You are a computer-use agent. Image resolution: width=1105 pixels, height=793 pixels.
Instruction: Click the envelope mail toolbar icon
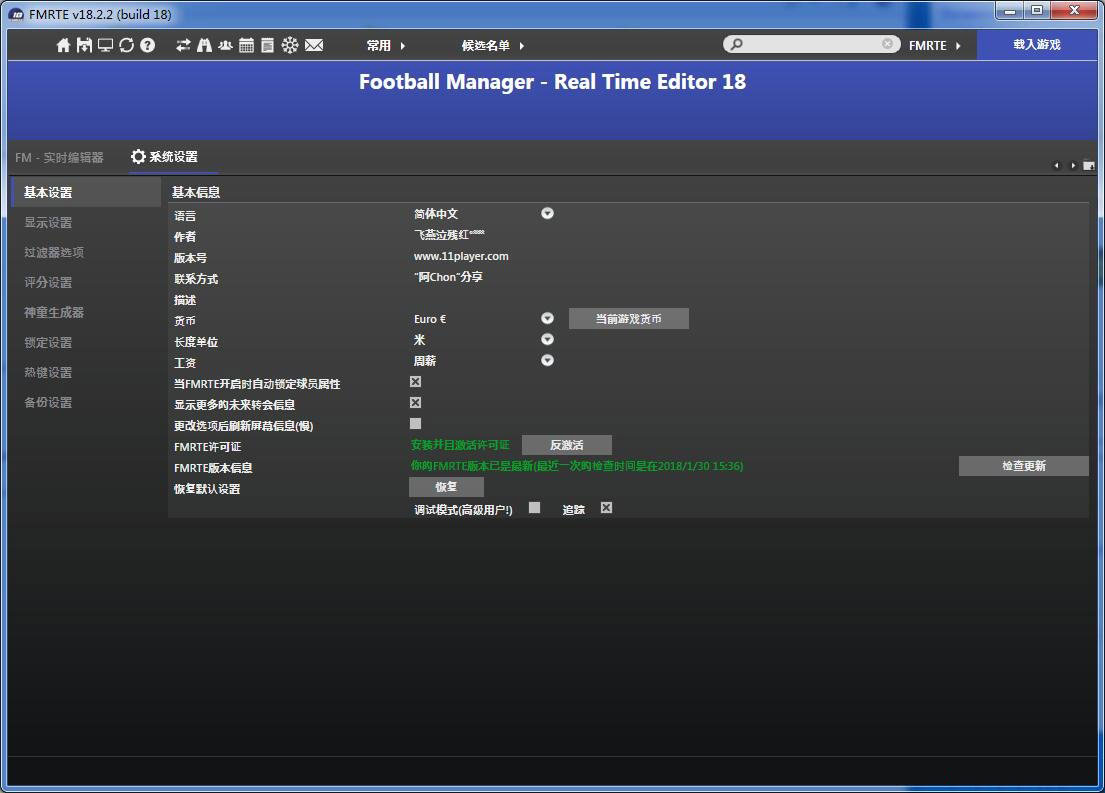pos(314,45)
